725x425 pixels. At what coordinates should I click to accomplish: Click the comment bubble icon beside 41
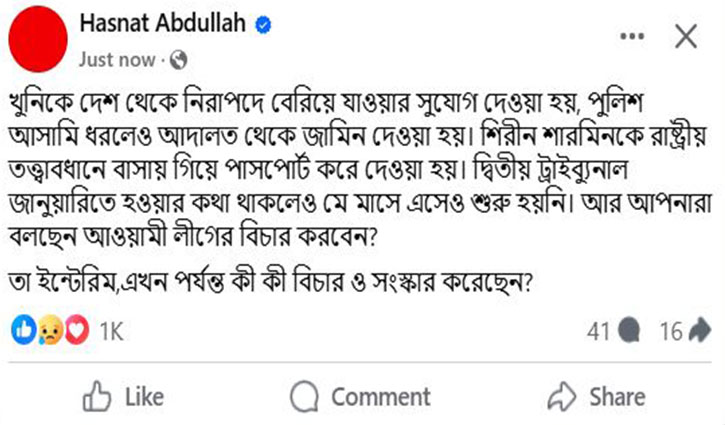click(x=630, y=331)
